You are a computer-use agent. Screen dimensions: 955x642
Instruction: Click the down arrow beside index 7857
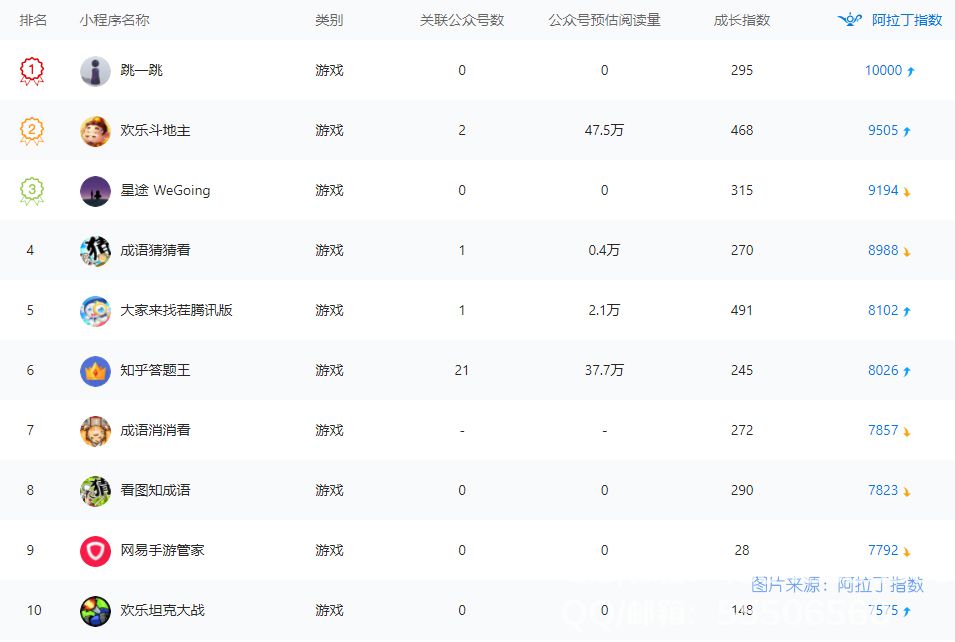click(x=907, y=431)
